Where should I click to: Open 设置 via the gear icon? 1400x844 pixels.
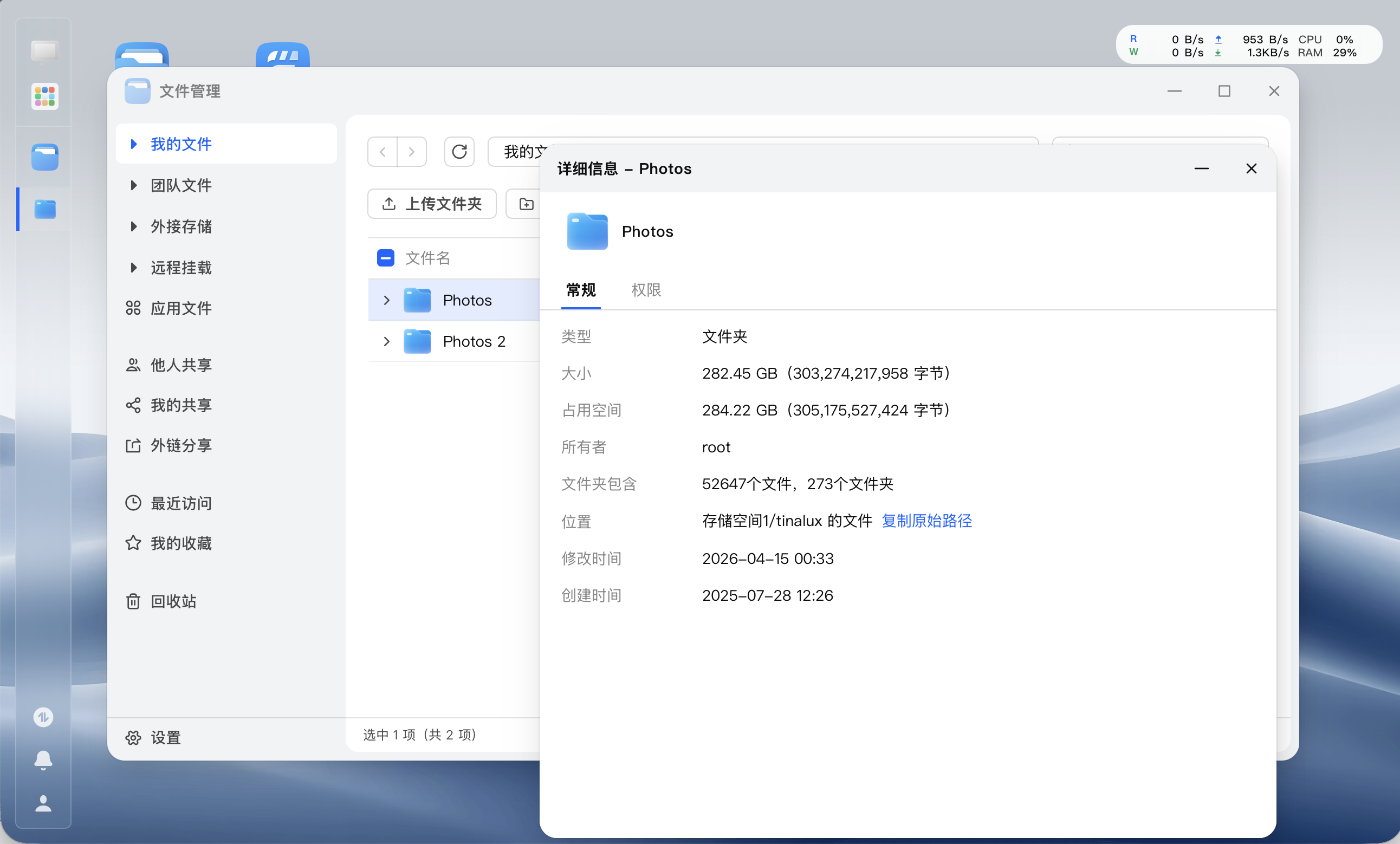point(152,738)
